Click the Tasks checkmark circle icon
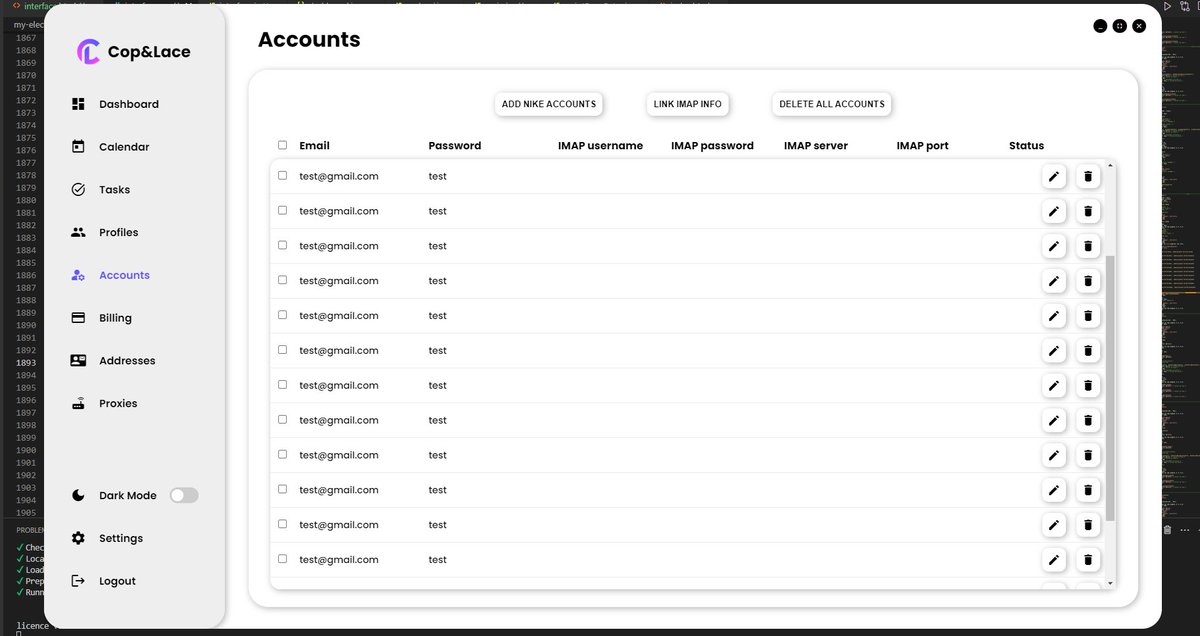Image resolution: width=1200 pixels, height=636 pixels. coord(78,190)
